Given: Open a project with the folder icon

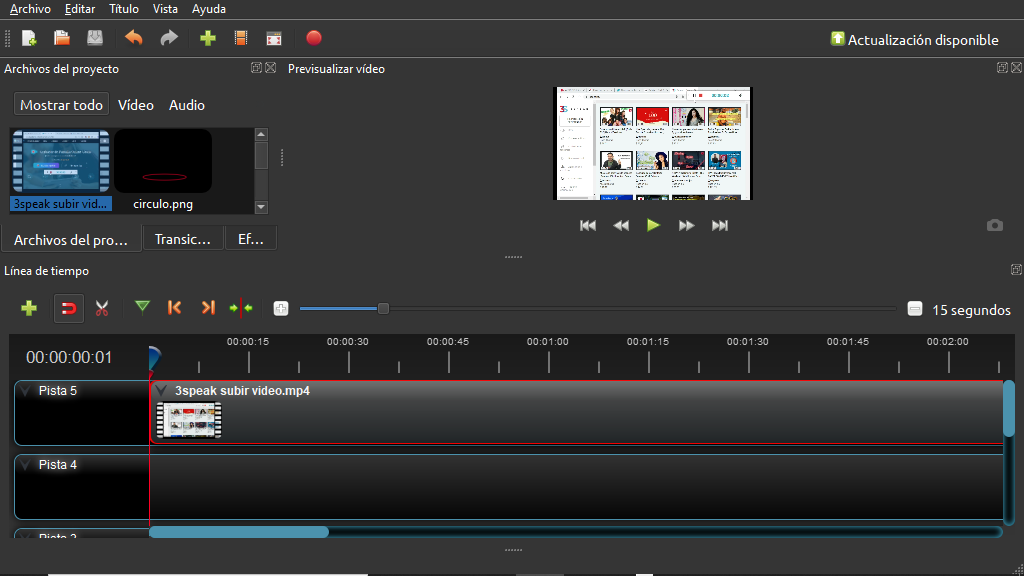Looking at the screenshot, I should point(62,38).
